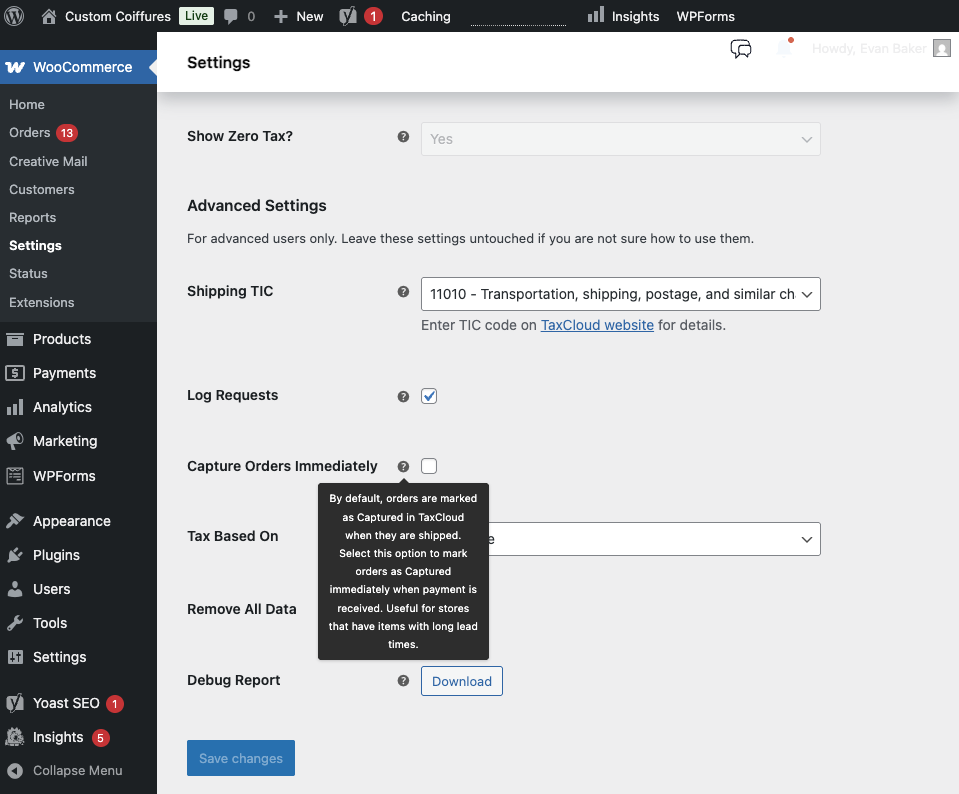
Task: Click the Products archive icon
Action: 15,339
